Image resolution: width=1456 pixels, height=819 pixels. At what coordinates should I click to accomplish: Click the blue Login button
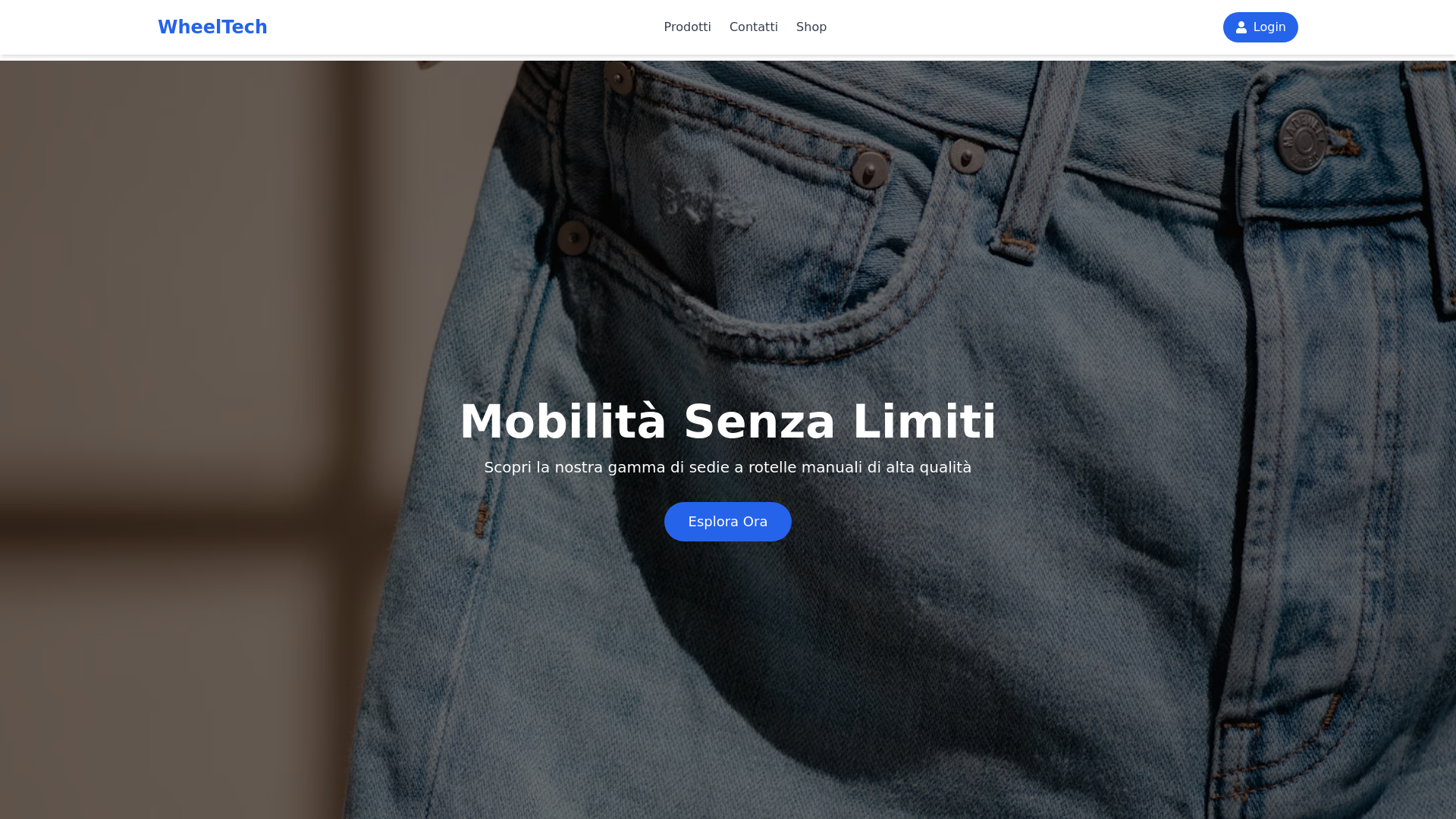1260,27
